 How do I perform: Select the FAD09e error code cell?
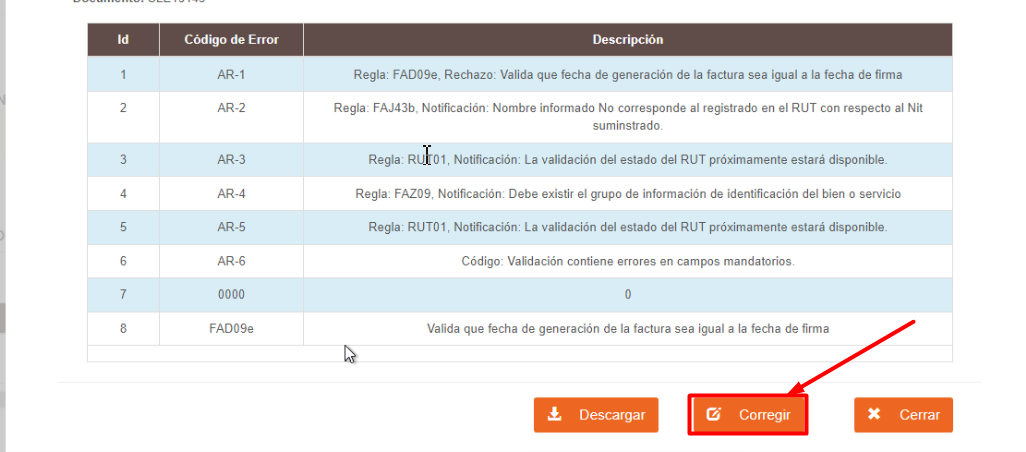231,329
